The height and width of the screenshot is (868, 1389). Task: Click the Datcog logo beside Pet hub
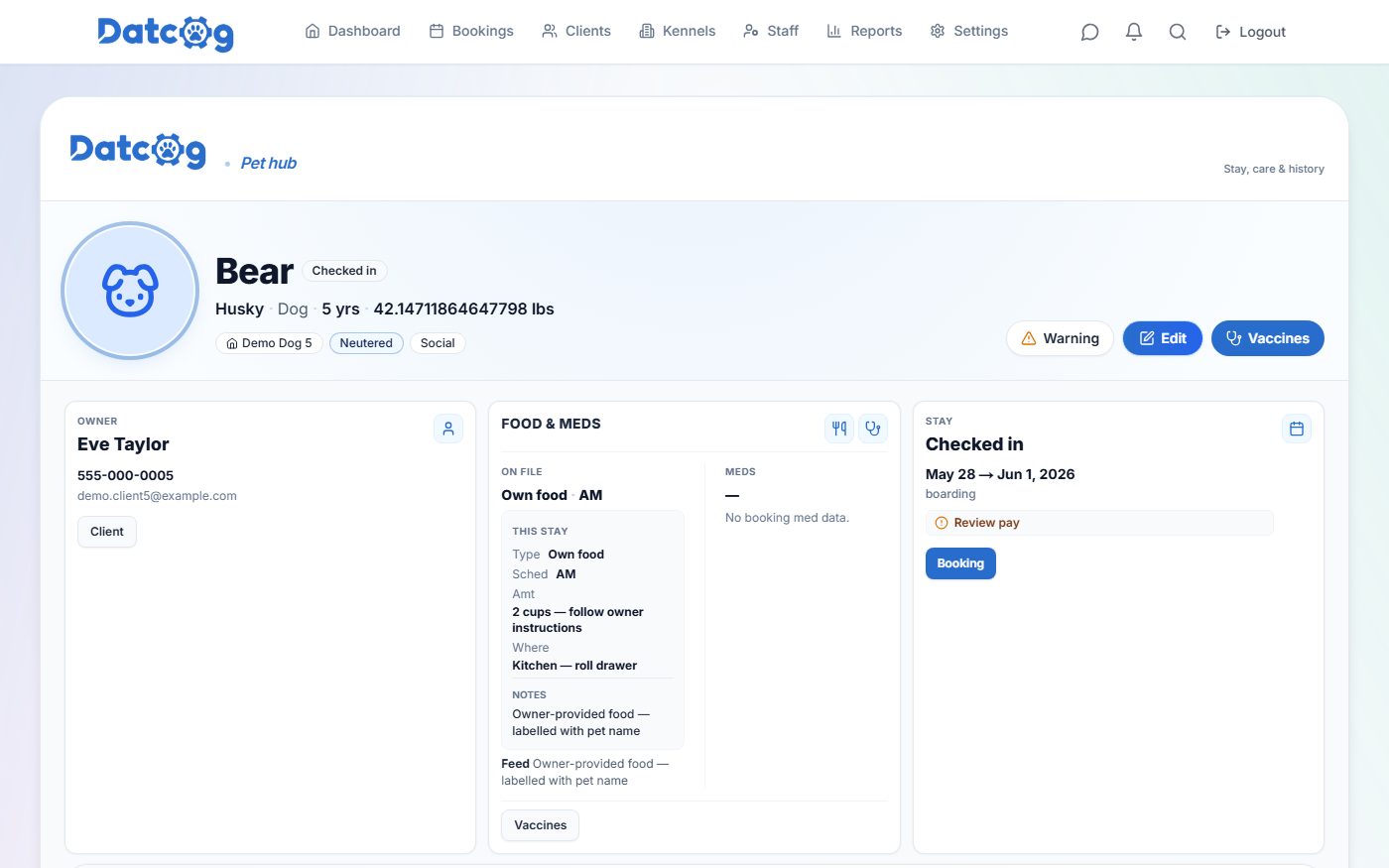click(x=138, y=150)
